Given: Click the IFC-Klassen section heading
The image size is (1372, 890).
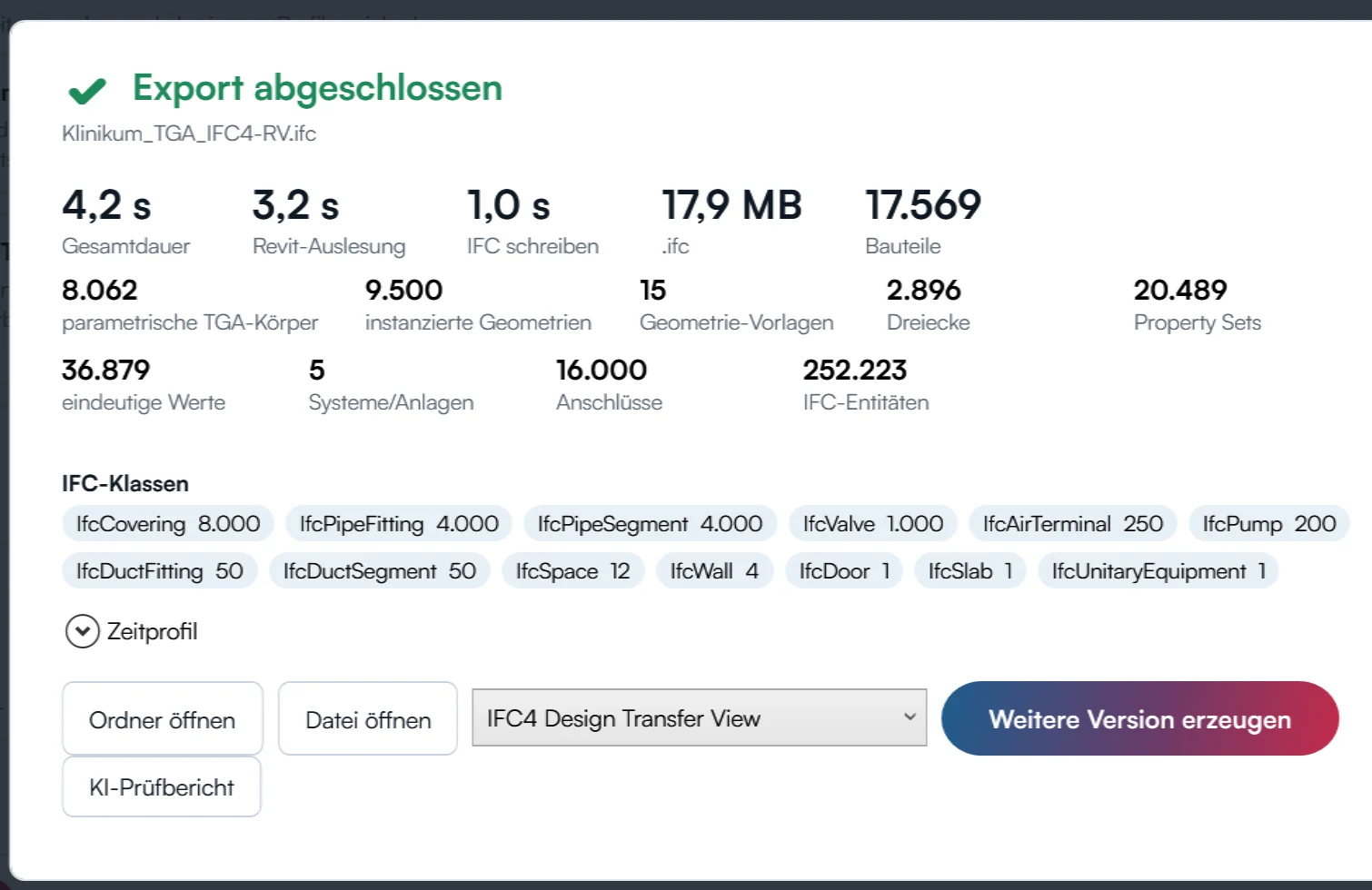Looking at the screenshot, I should [x=125, y=483].
